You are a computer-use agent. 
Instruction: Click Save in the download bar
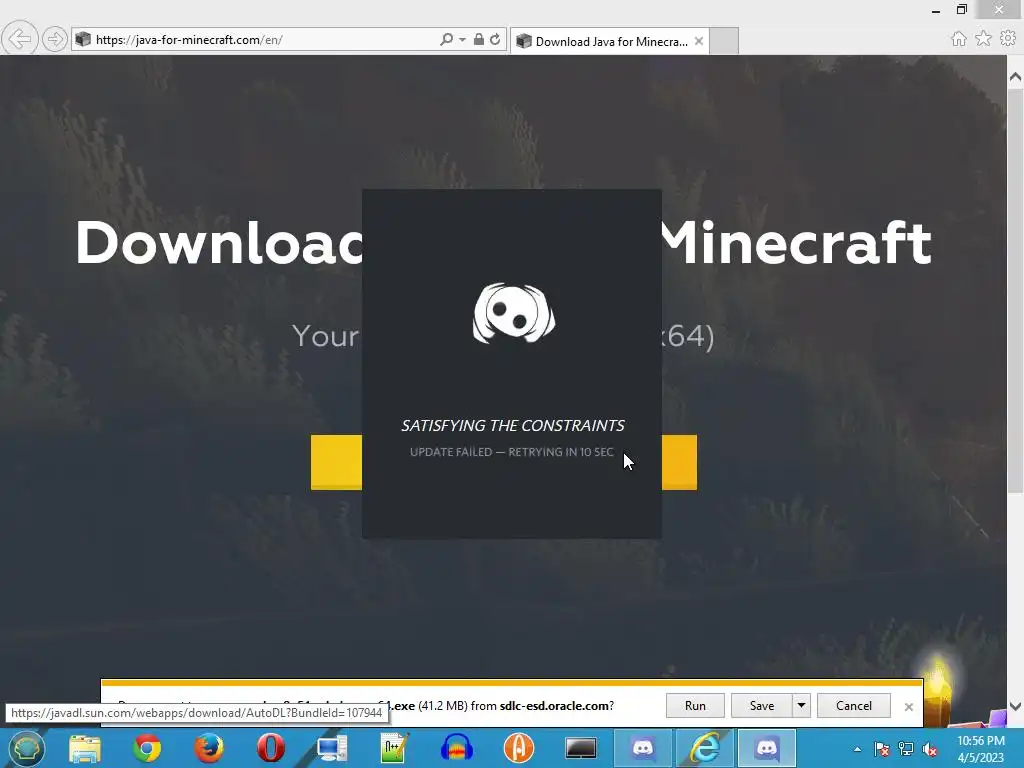click(761, 705)
